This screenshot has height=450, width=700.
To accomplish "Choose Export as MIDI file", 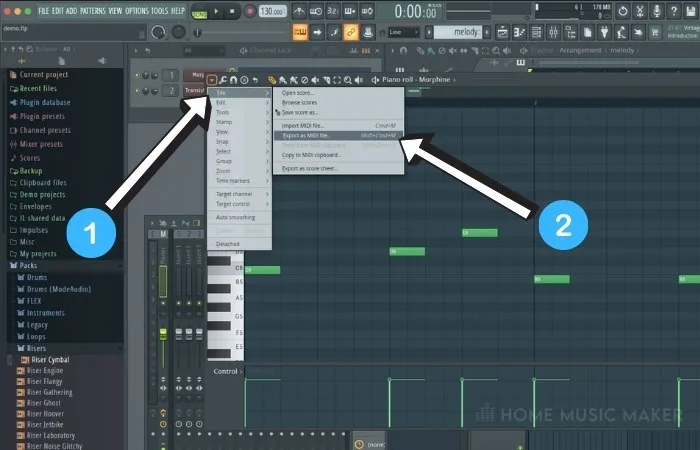I will tap(339, 135).
